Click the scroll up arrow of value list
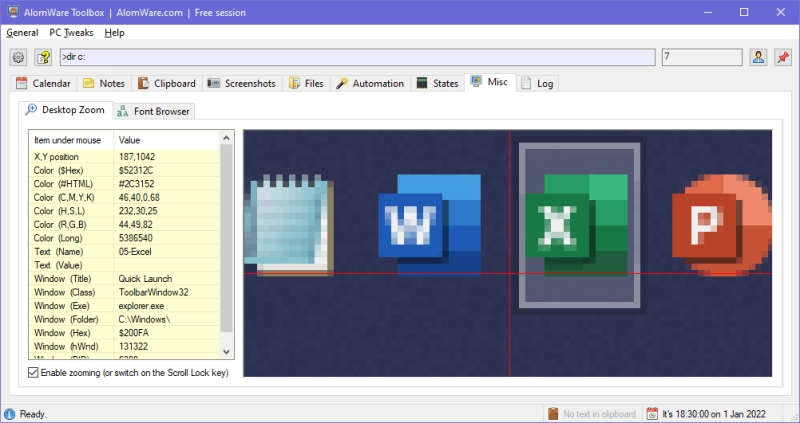Image resolution: width=800 pixels, height=423 pixels. 227,138
